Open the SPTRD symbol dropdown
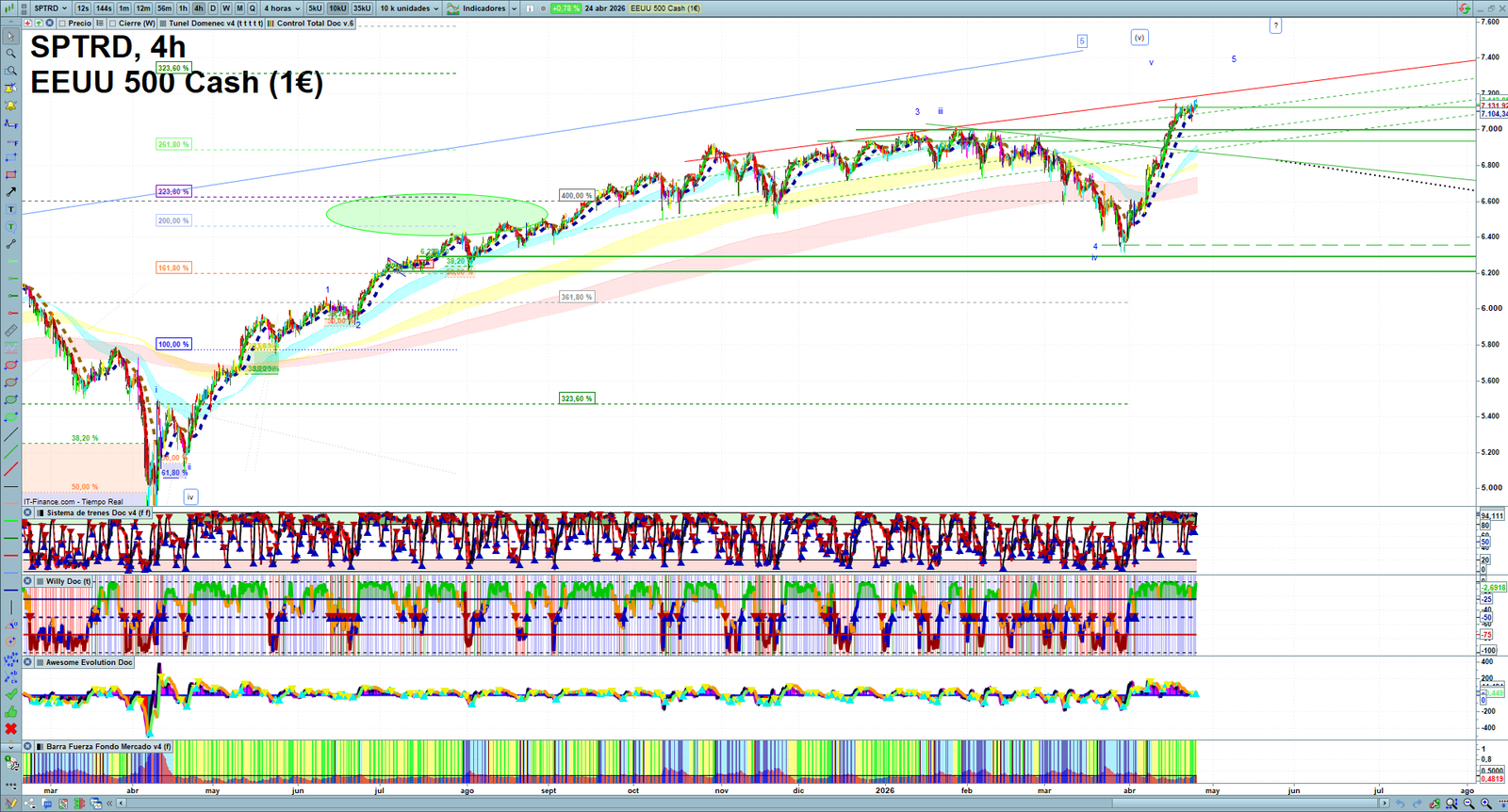Screen dimensions: 1508x812 [x=51, y=8]
